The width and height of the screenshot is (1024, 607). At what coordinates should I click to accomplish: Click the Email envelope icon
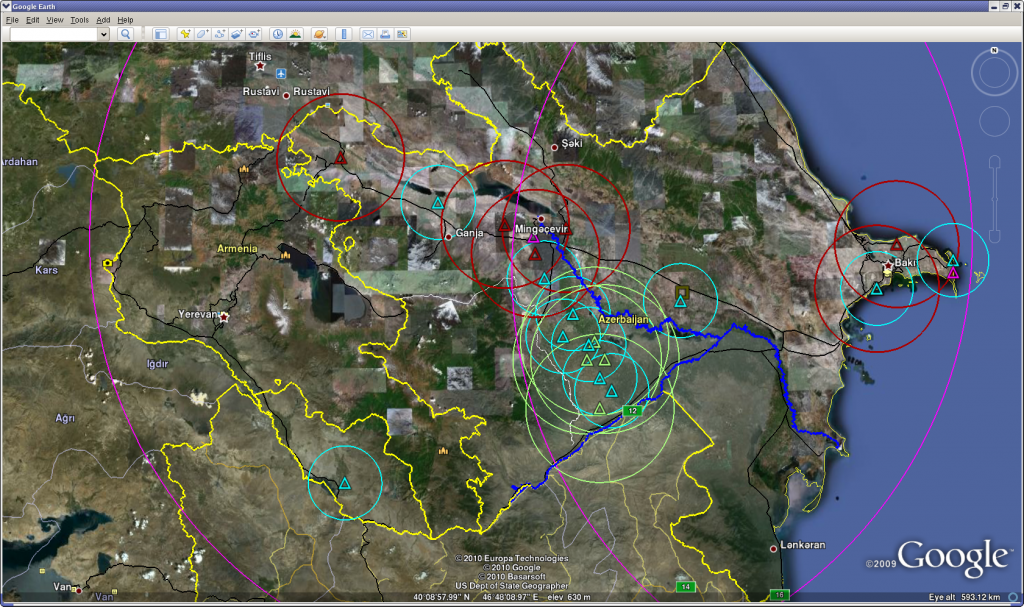pos(368,34)
